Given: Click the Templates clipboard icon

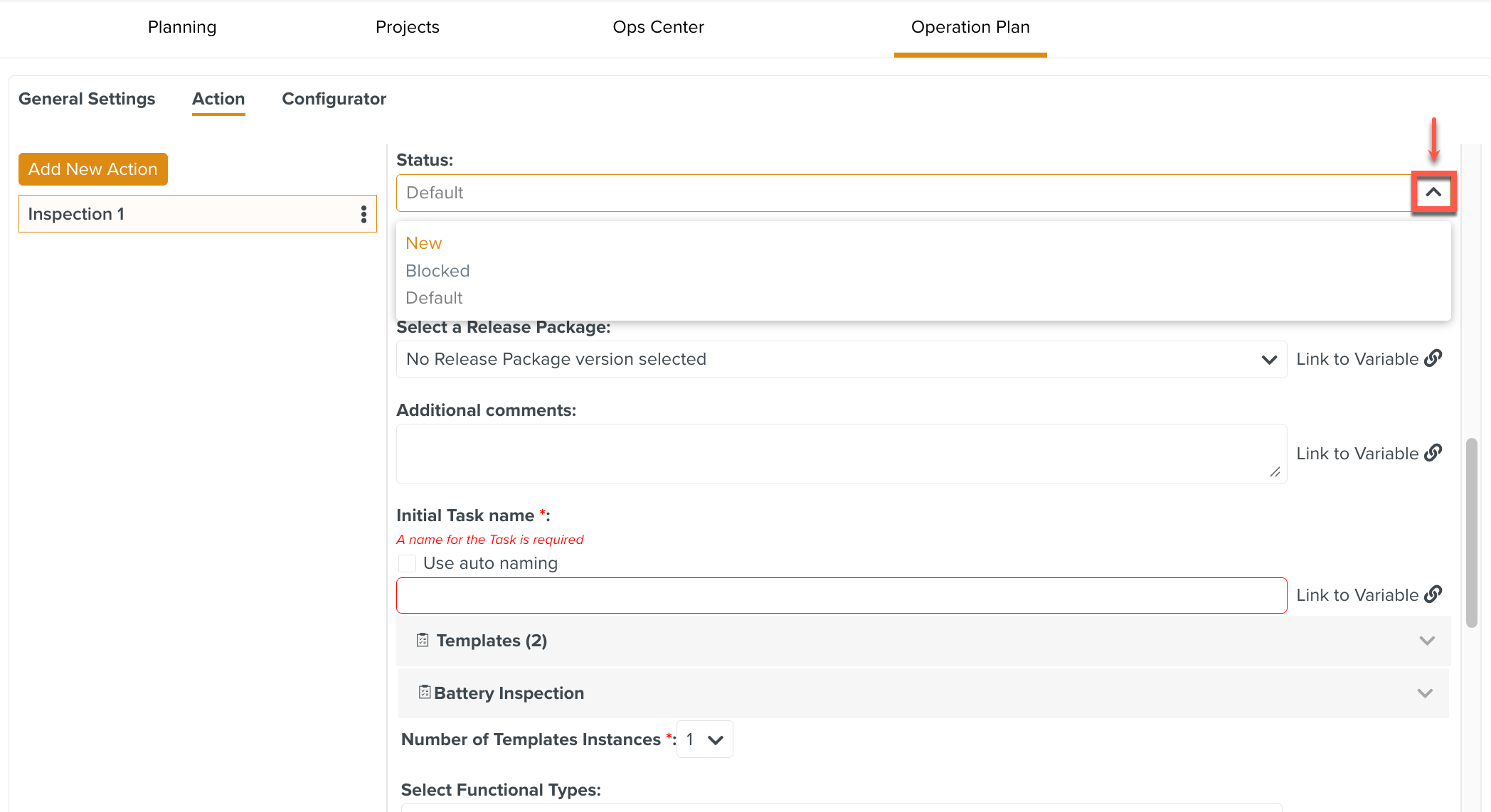Looking at the screenshot, I should click(423, 640).
